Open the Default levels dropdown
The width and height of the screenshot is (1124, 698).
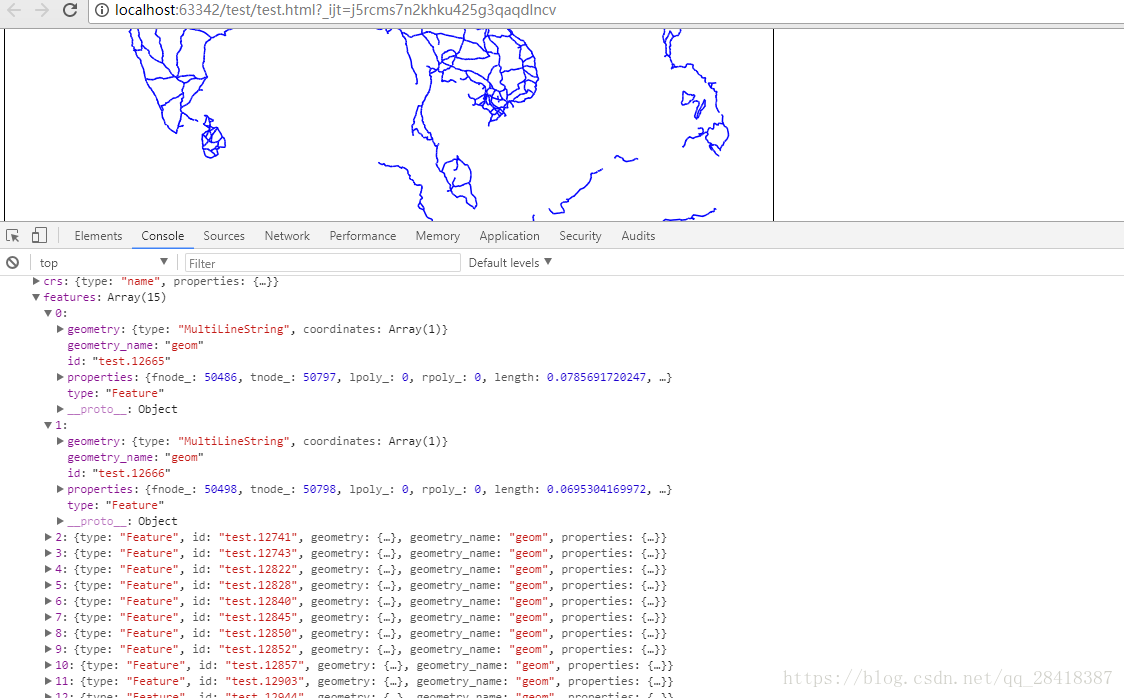508,262
